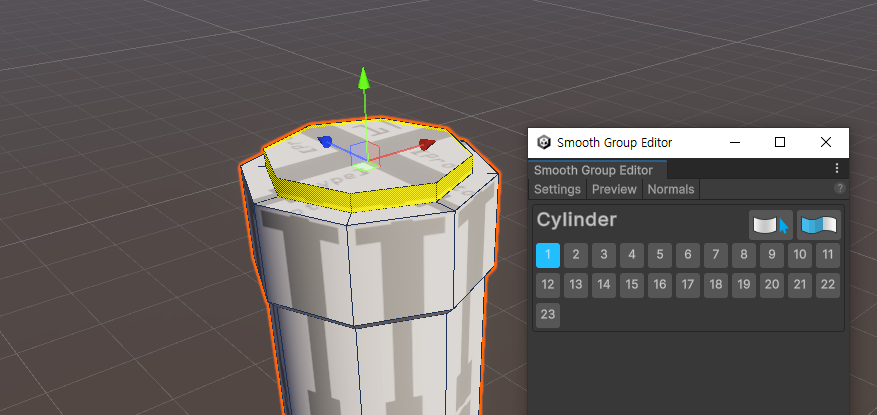The height and width of the screenshot is (415, 877).
Task: Click the red X-axis gizmo arrow
Action: coord(425,145)
